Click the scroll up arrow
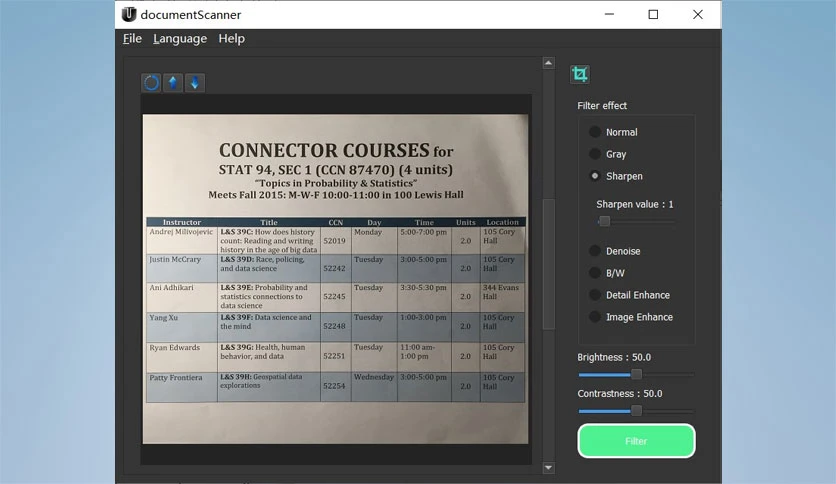Image resolution: width=836 pixels, height=484 pixels. (549, 63)
